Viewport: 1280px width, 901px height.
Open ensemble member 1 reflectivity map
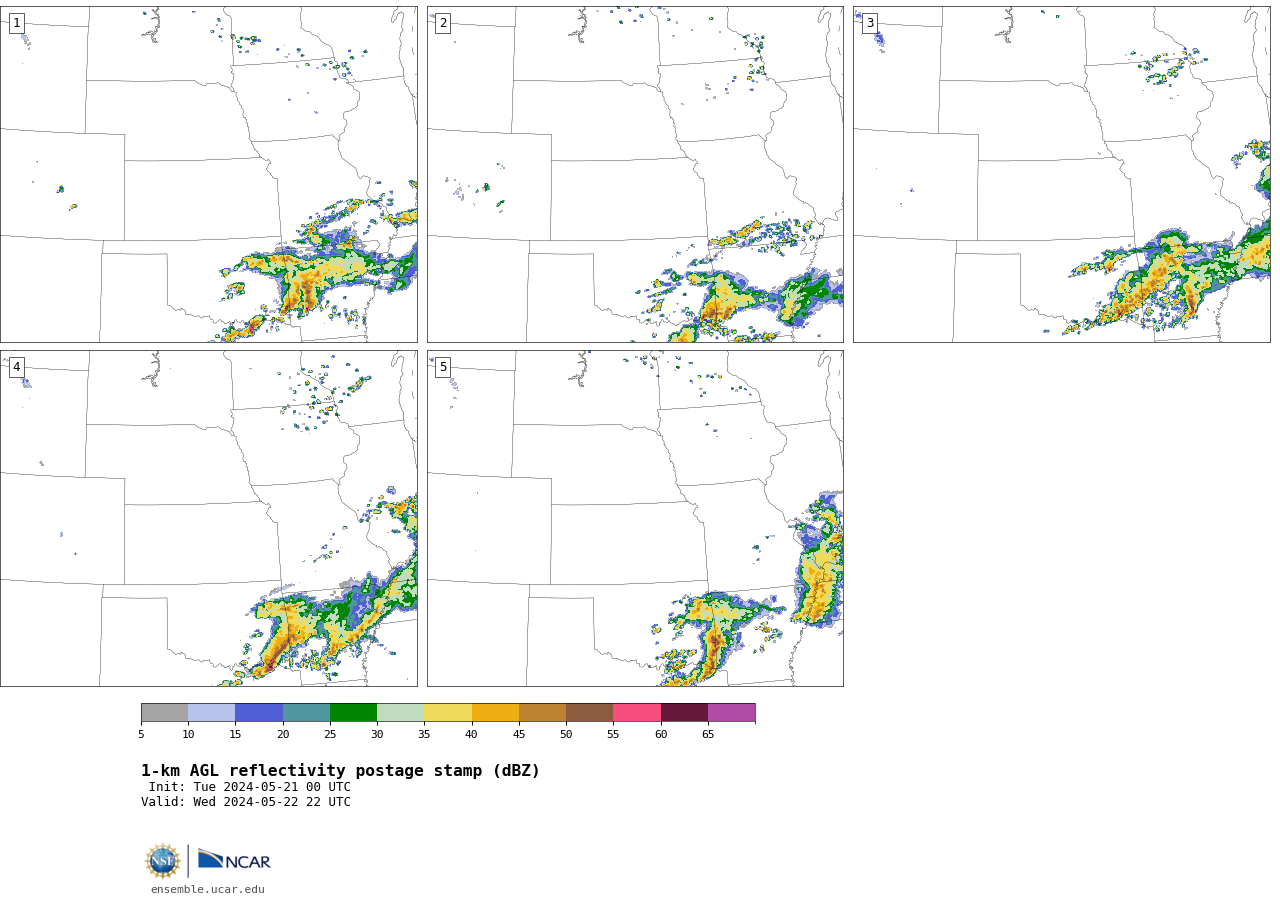pos(209,174)
